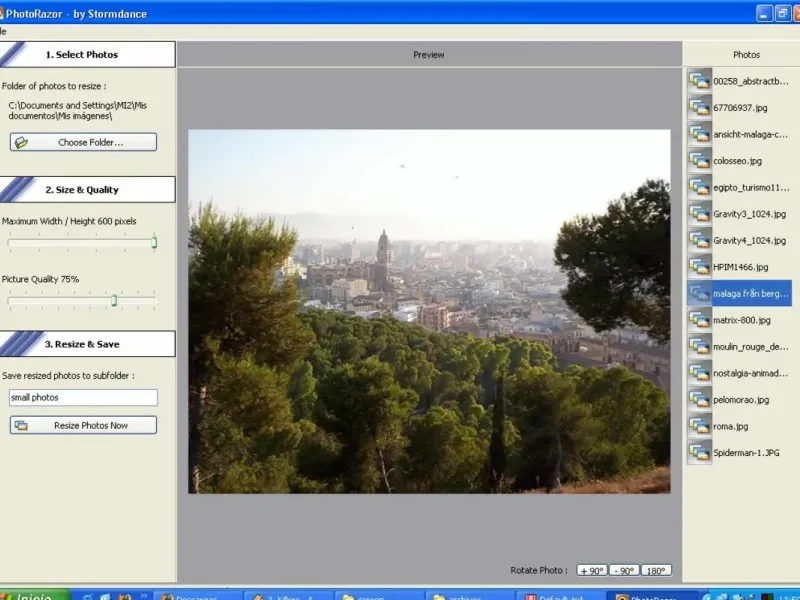The width and height of the screenshot is (800, 600).
Task: Rotate the photo by -90°
Action: [x=624, y=570]
